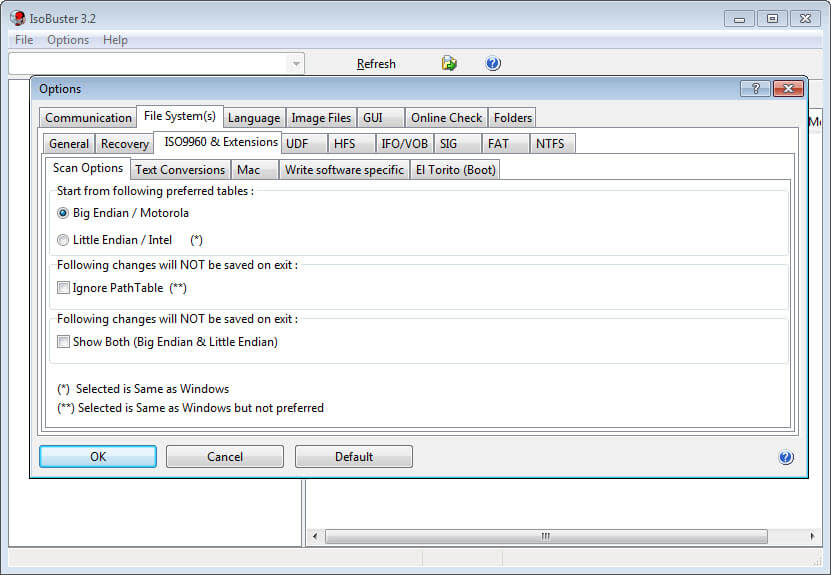
Task: Open the Online Check tab
Action: [446, 118]
